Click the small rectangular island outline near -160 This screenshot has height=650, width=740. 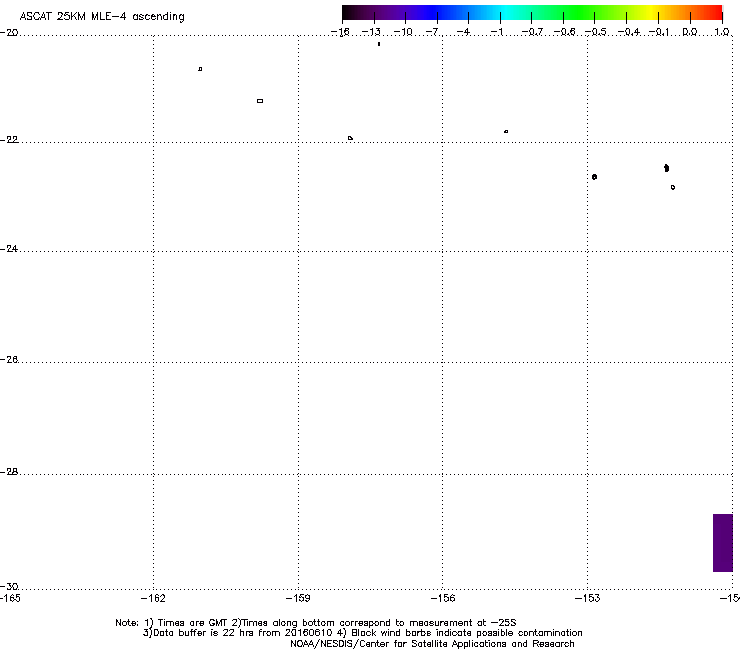pos(260,101)
